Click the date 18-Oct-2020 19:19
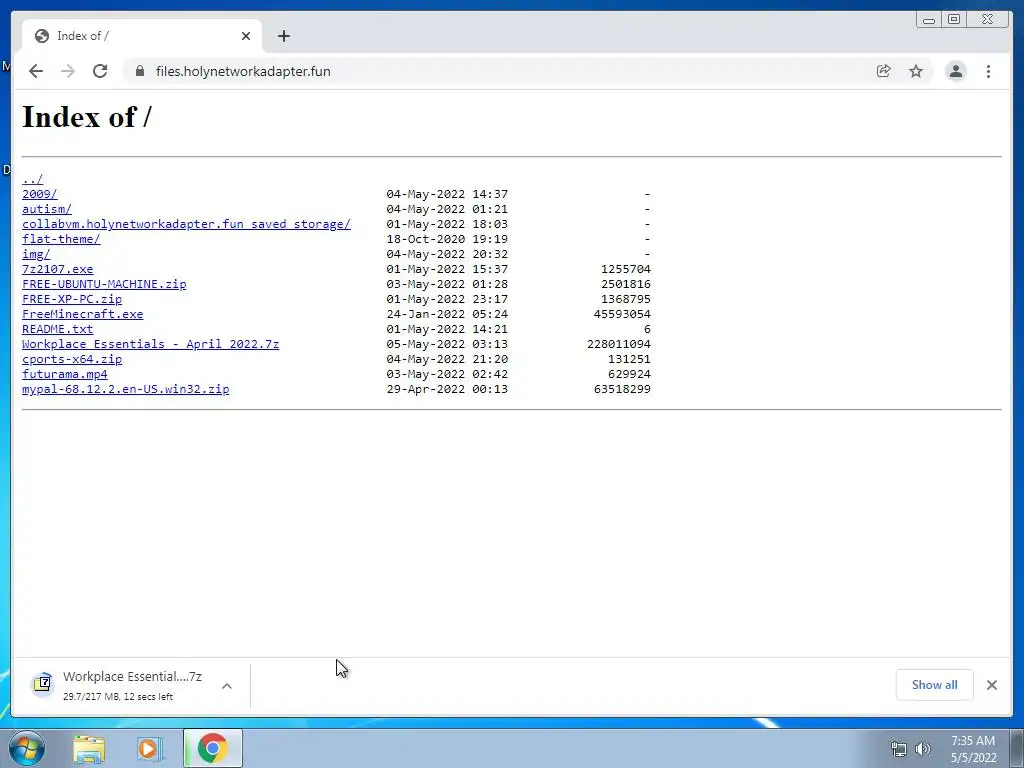This screenshot has height=768, width=1024. [447, 239]
